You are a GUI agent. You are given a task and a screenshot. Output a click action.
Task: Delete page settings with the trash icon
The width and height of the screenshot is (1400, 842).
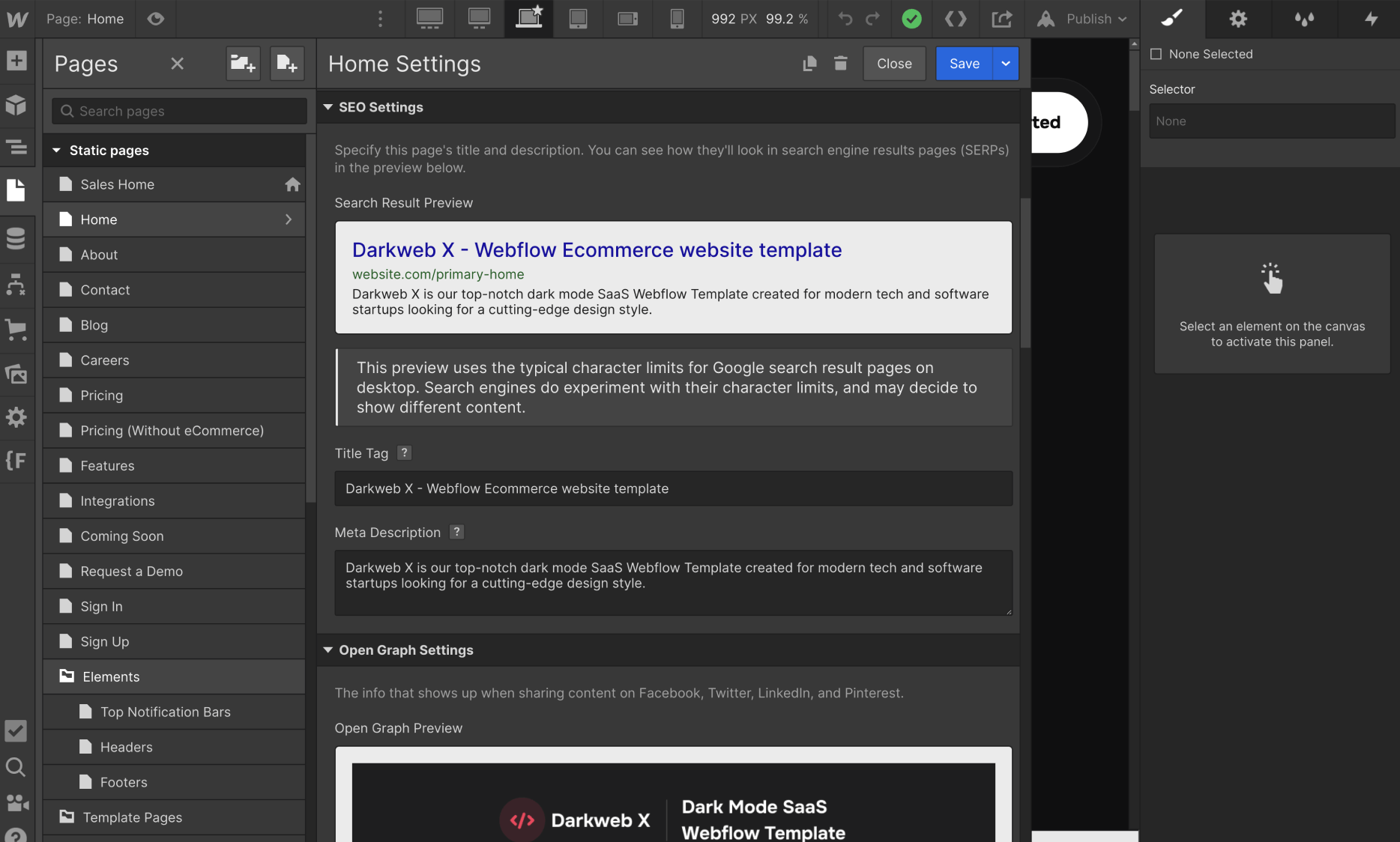pos(840,64)
